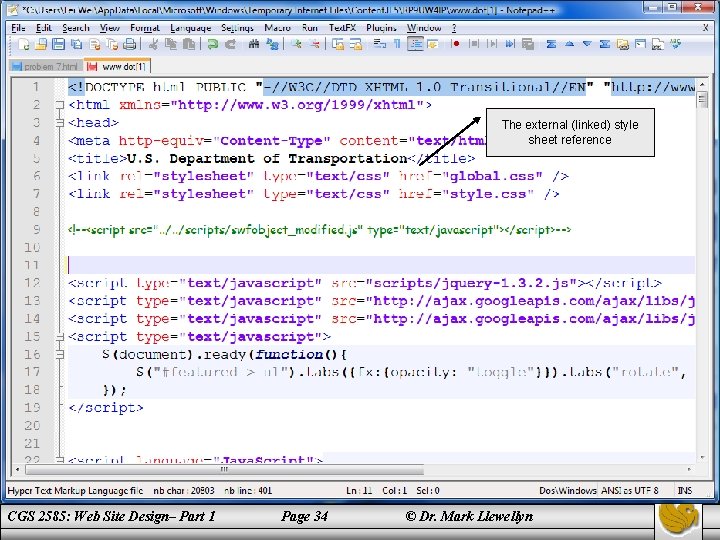The width and height of the screenshot is (720, 540).
Task: Toggle INS mode in status bar
Action: (685, 490)
